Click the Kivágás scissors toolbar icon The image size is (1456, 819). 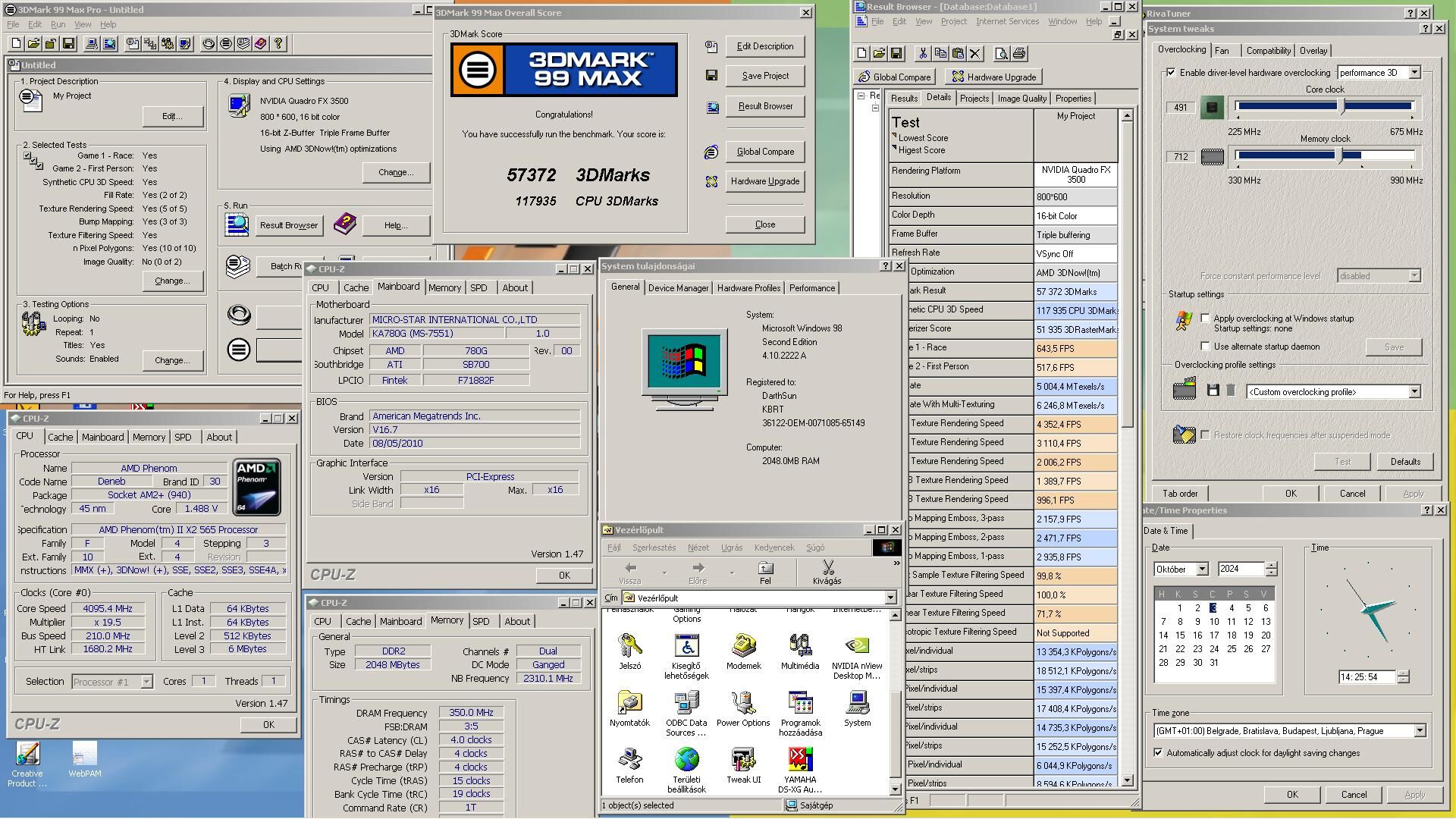click(827, 573)
